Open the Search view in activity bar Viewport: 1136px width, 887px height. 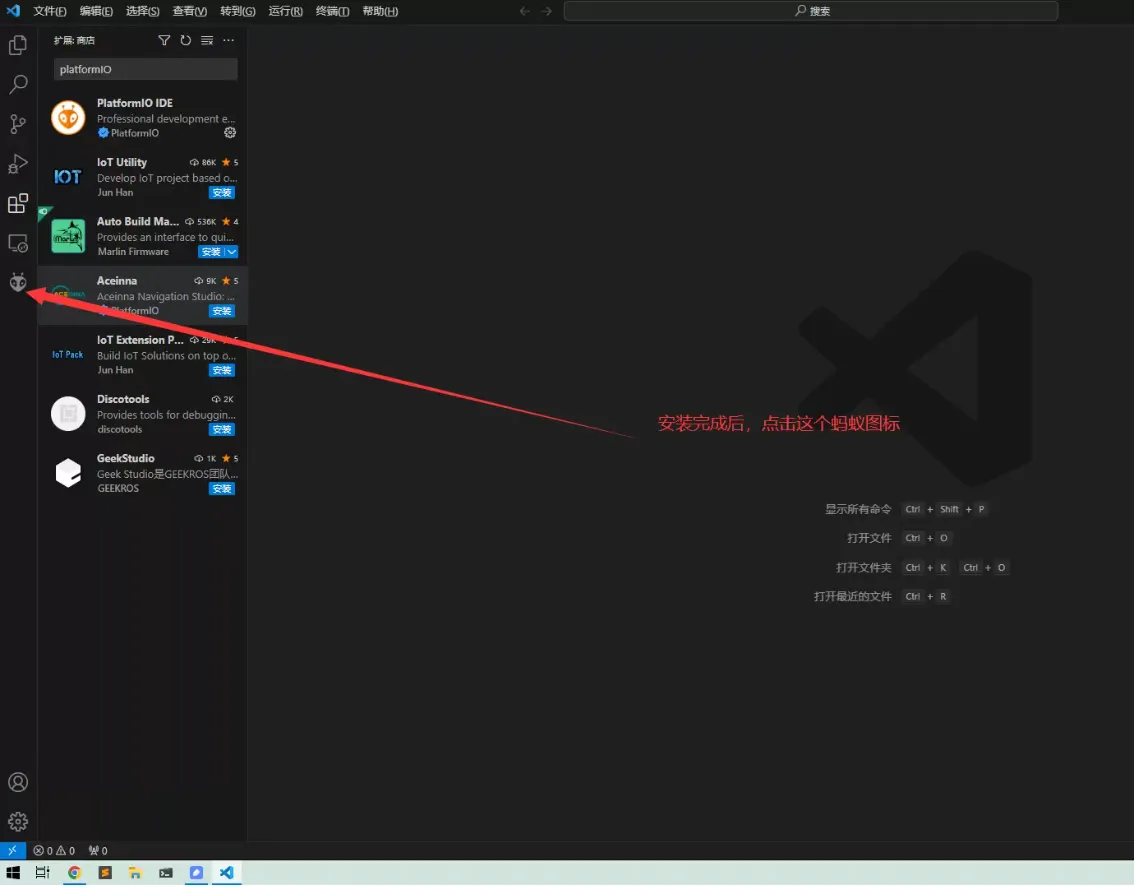17,84
